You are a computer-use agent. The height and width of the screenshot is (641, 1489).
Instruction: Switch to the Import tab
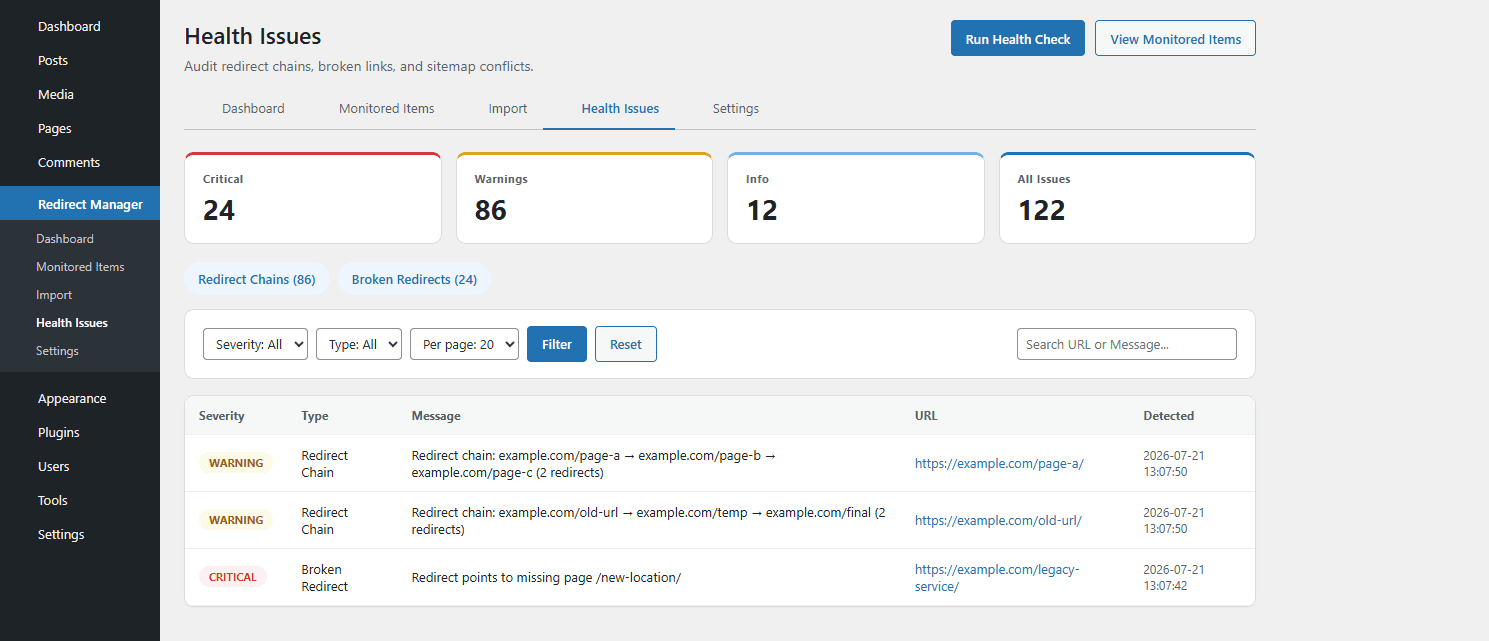(x=508, y=108)
